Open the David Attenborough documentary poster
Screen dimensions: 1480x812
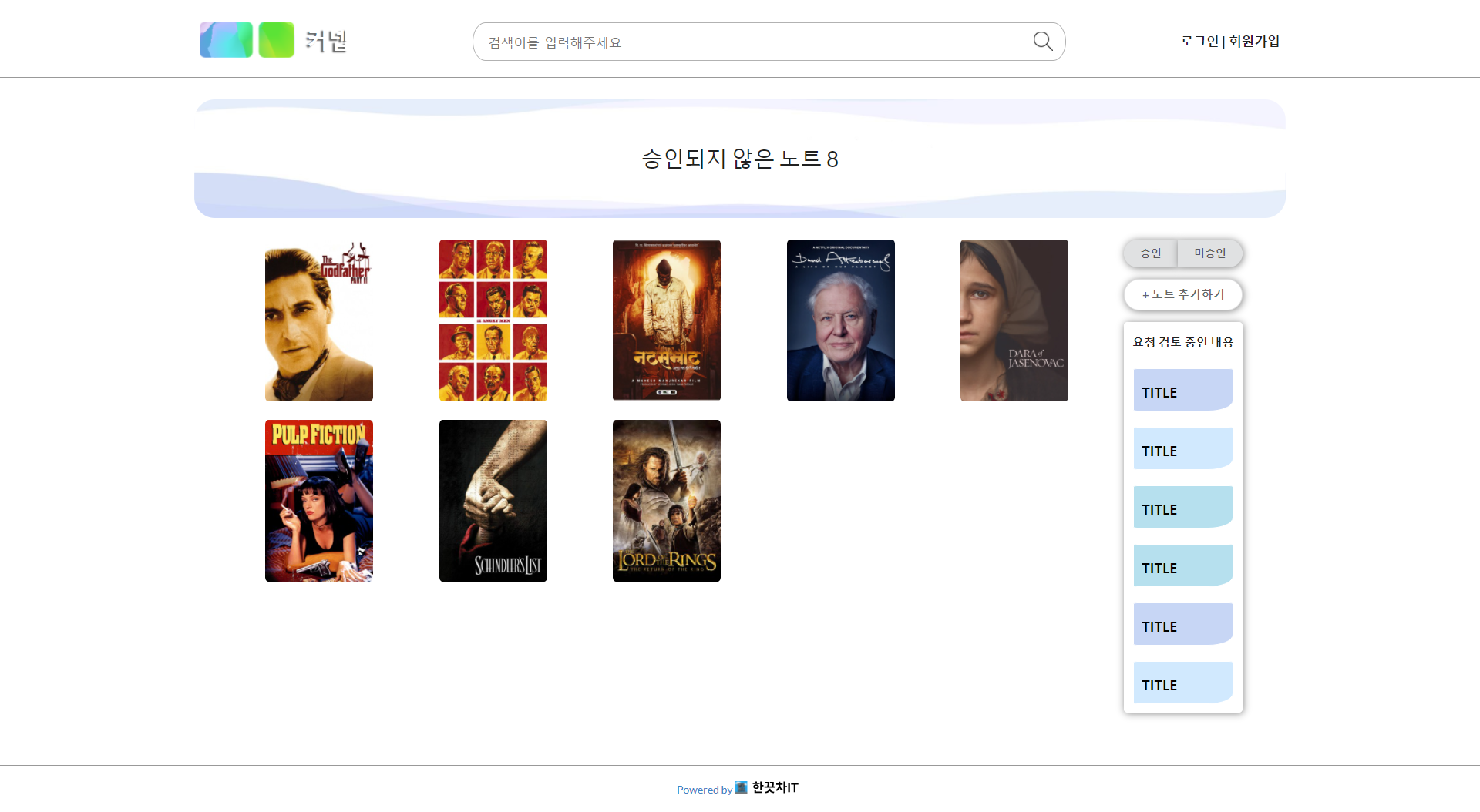[841, 320]
